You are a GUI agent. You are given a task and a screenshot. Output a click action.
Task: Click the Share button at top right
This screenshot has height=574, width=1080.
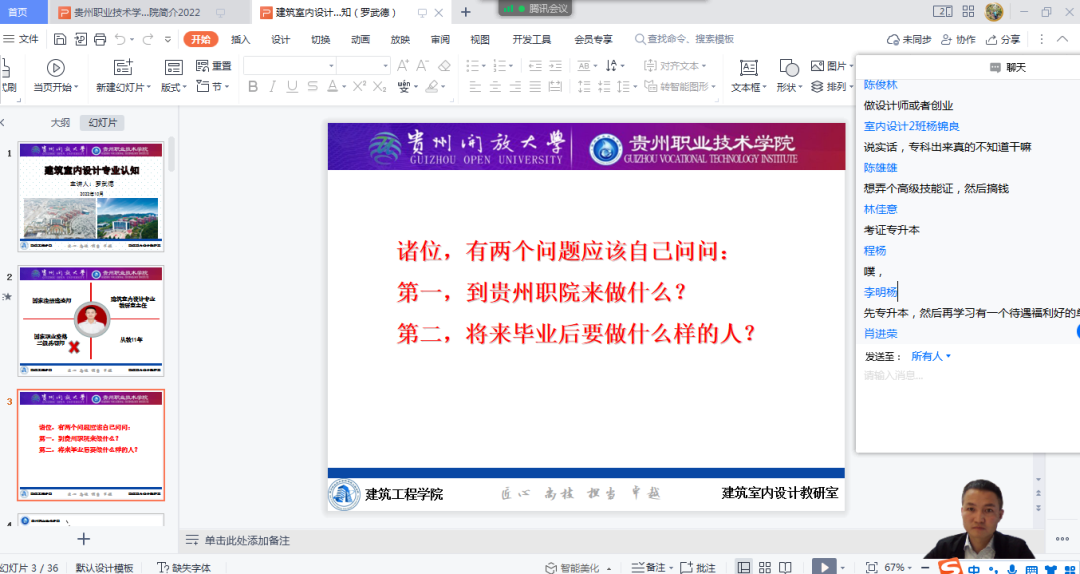click(x=1003, y=40)
